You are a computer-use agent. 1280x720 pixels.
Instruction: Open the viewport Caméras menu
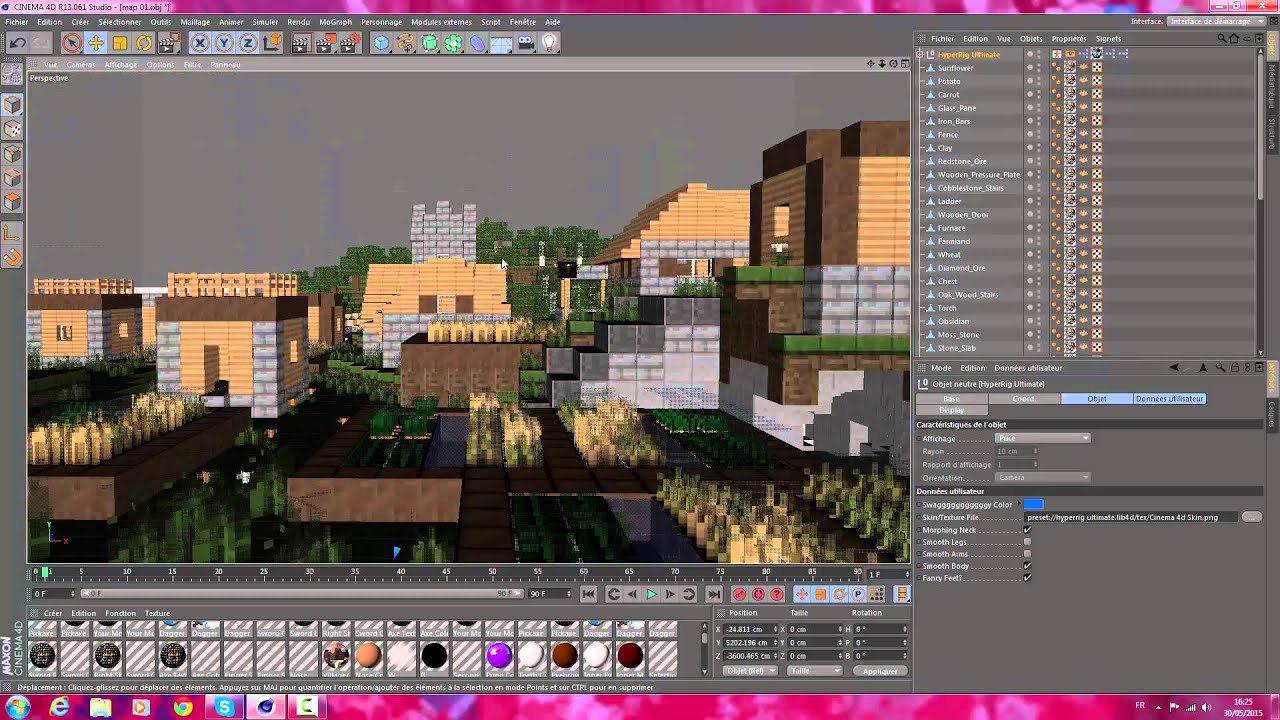(81, 65)
